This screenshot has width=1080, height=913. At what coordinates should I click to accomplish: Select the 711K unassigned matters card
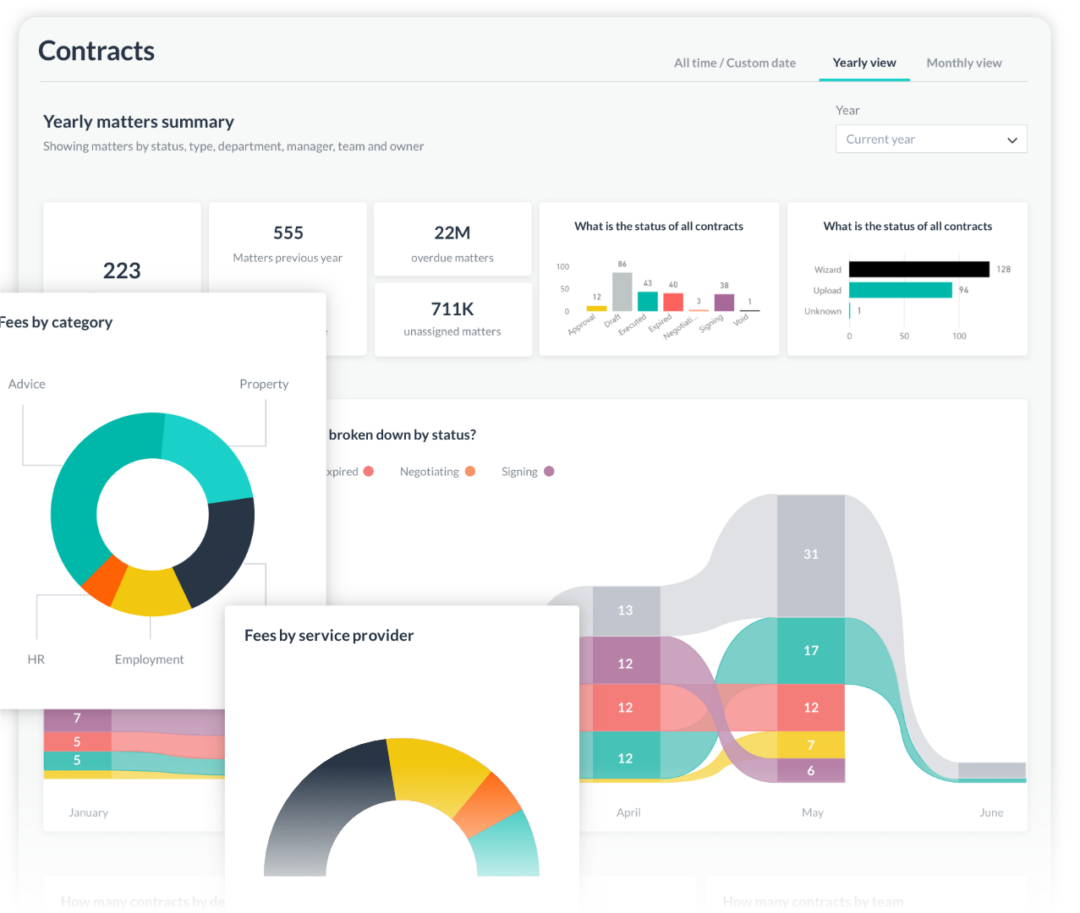[x=452, y=319]
